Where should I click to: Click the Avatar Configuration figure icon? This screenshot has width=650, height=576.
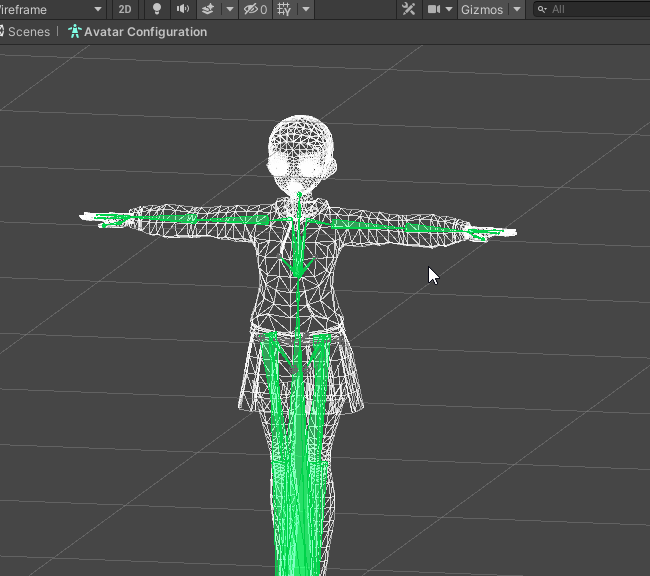click(74, 32)
